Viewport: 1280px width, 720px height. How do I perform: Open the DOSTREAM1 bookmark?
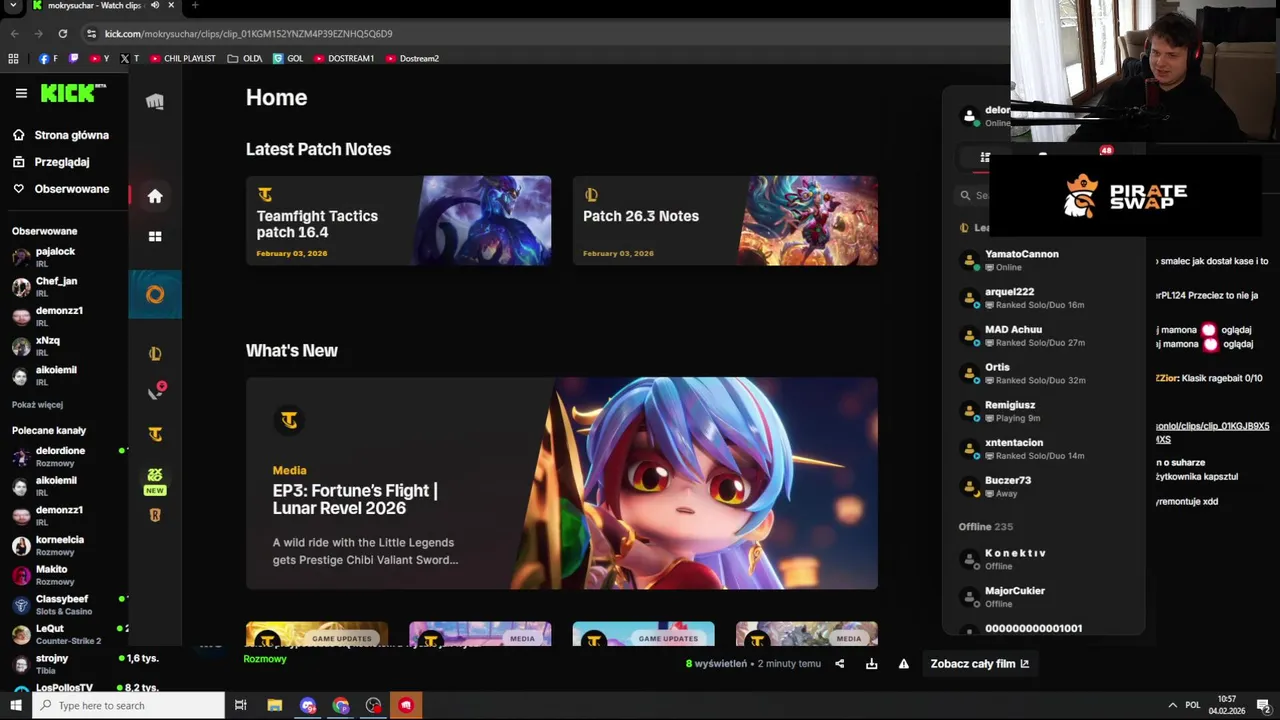pyautogui.click(x=344, y=58)
